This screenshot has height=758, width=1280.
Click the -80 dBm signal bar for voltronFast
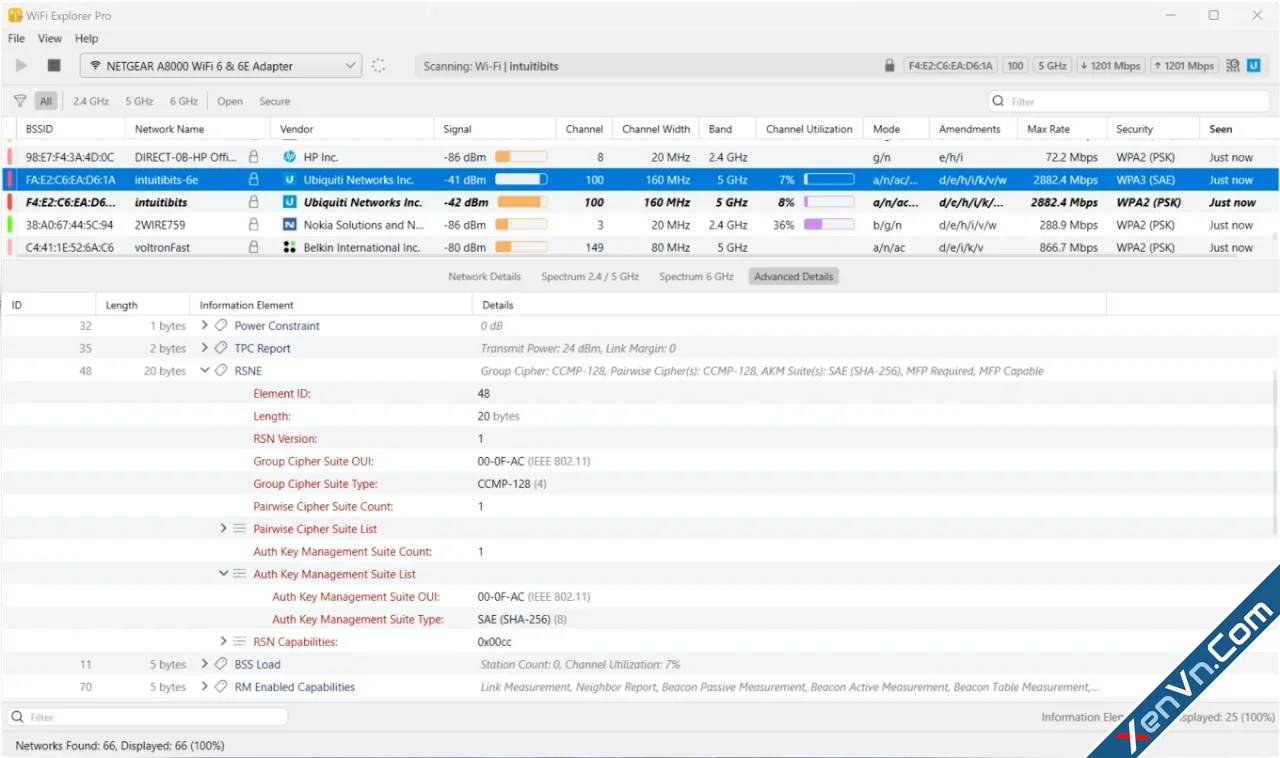521,247
